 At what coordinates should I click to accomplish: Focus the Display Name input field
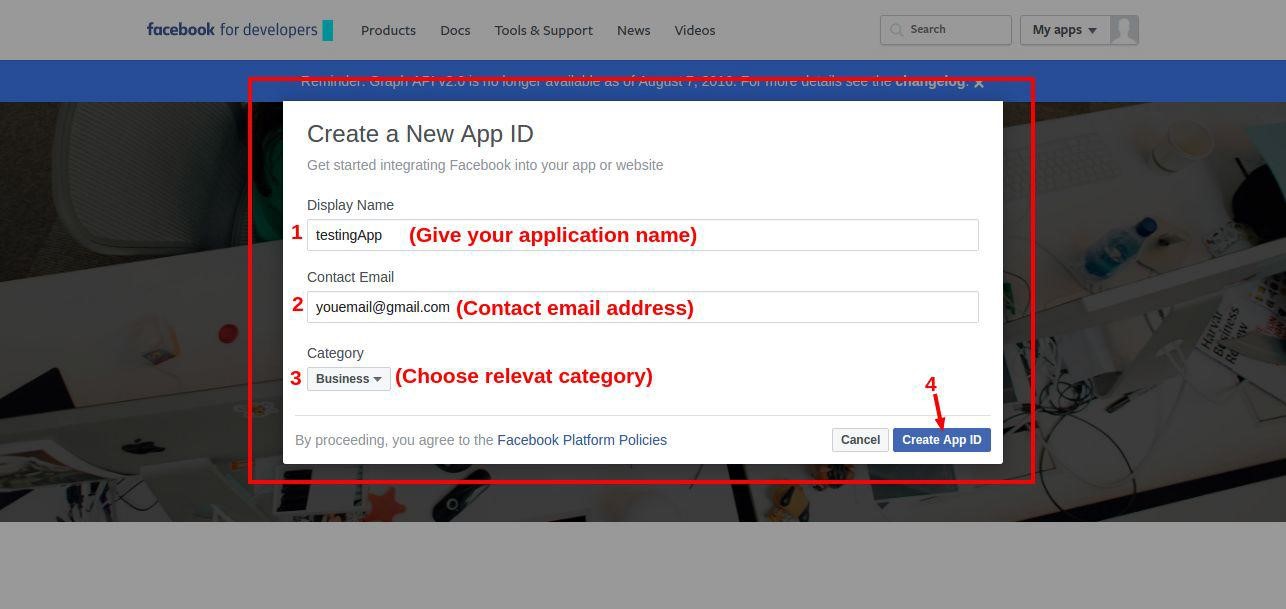pos(642,235)
